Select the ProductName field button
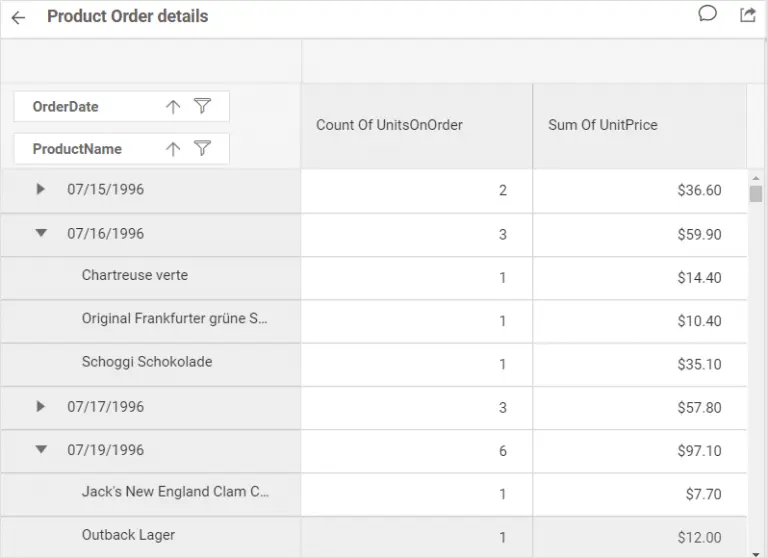Viewport: 768px width, 558px height. 77,149
